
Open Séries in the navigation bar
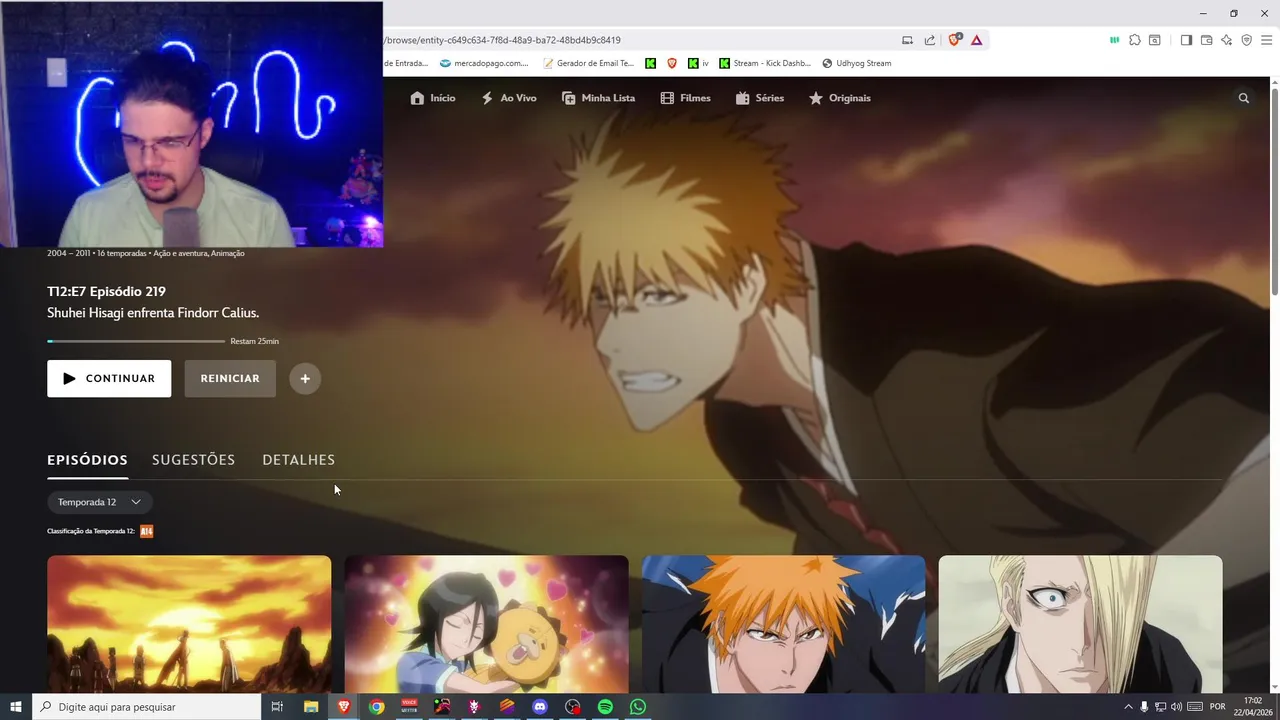tap(760, 98)
